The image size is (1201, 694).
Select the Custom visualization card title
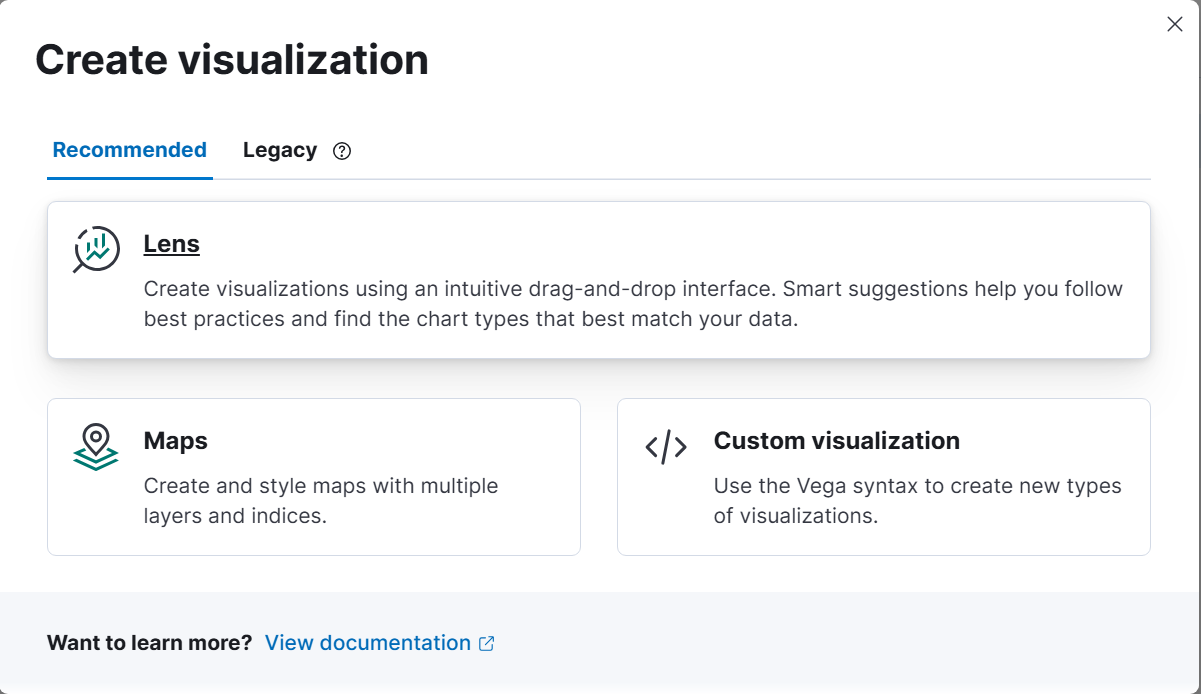(x=837, y=441)
